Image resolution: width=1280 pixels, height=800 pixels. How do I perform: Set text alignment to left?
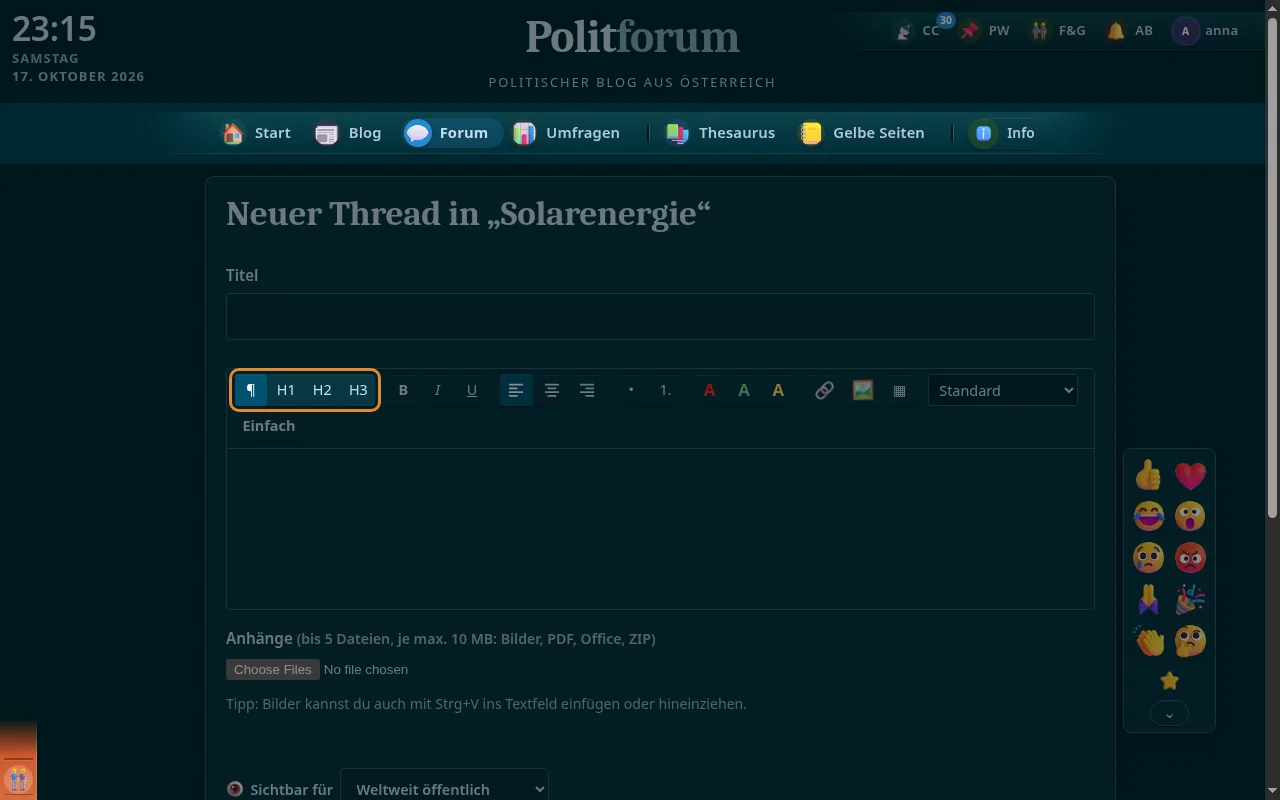coord(516,390)
